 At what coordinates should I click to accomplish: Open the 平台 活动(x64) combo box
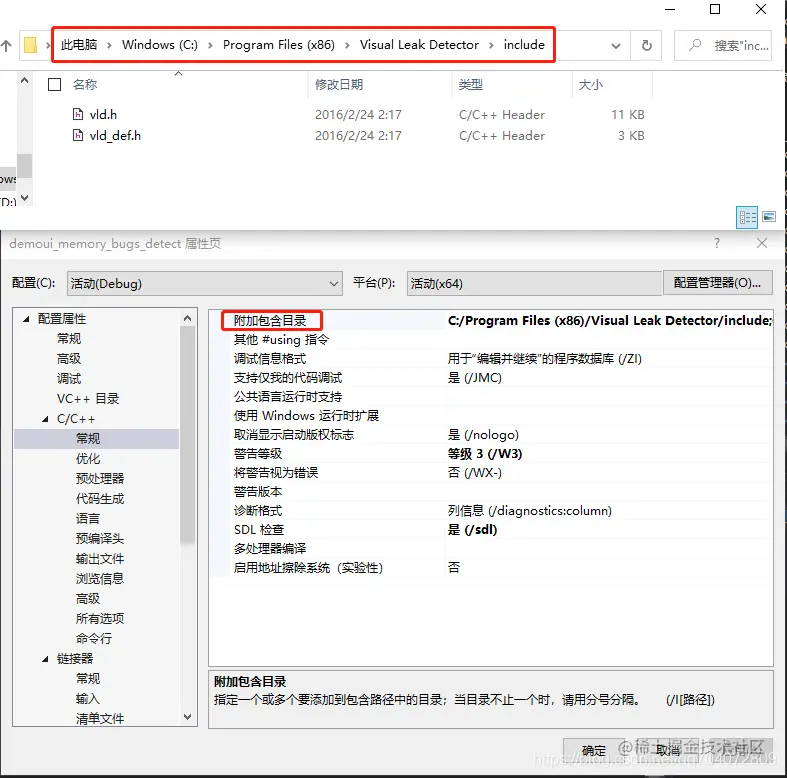coord(534,284)
